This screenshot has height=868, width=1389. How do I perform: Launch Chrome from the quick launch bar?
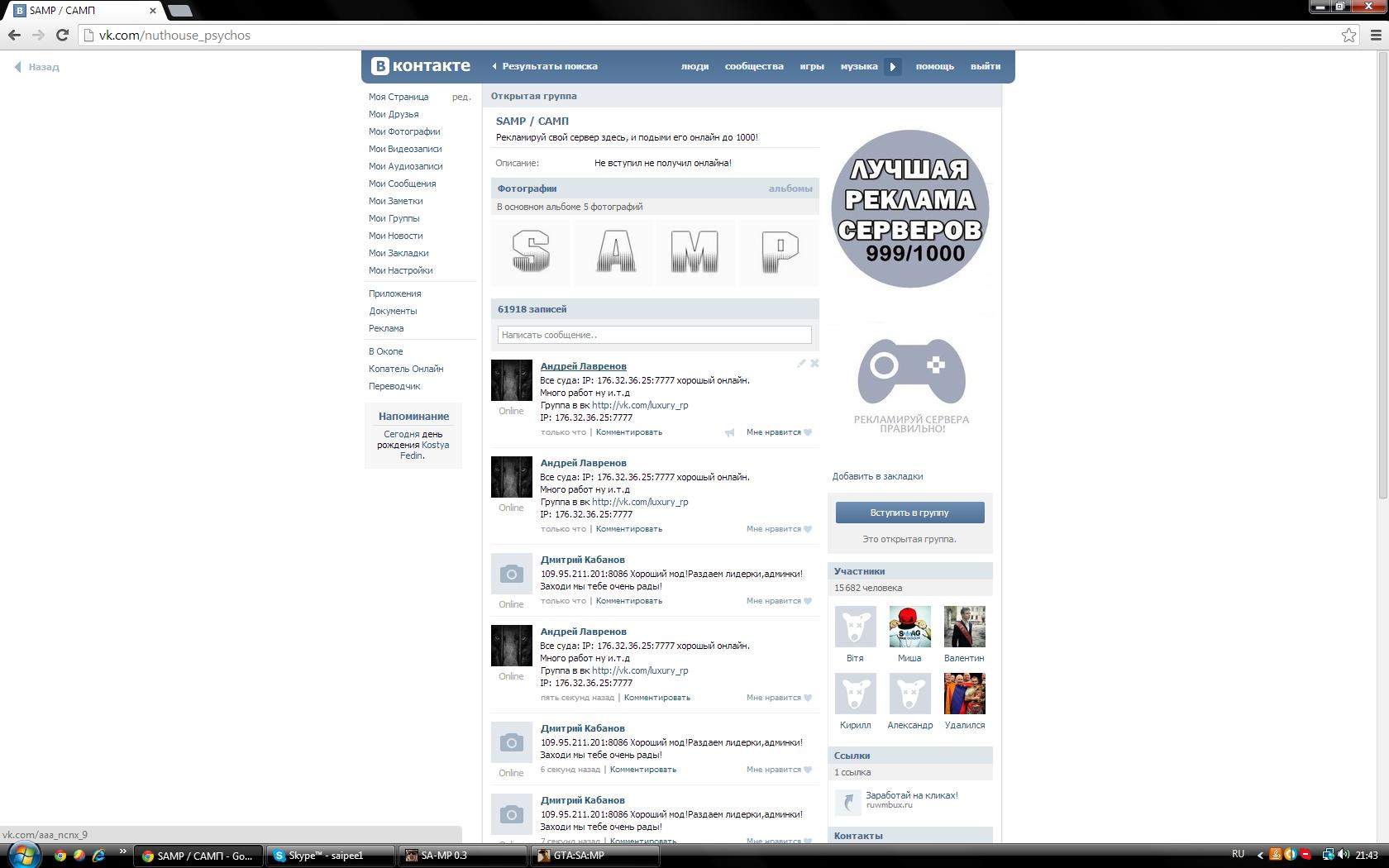[60, 856]
